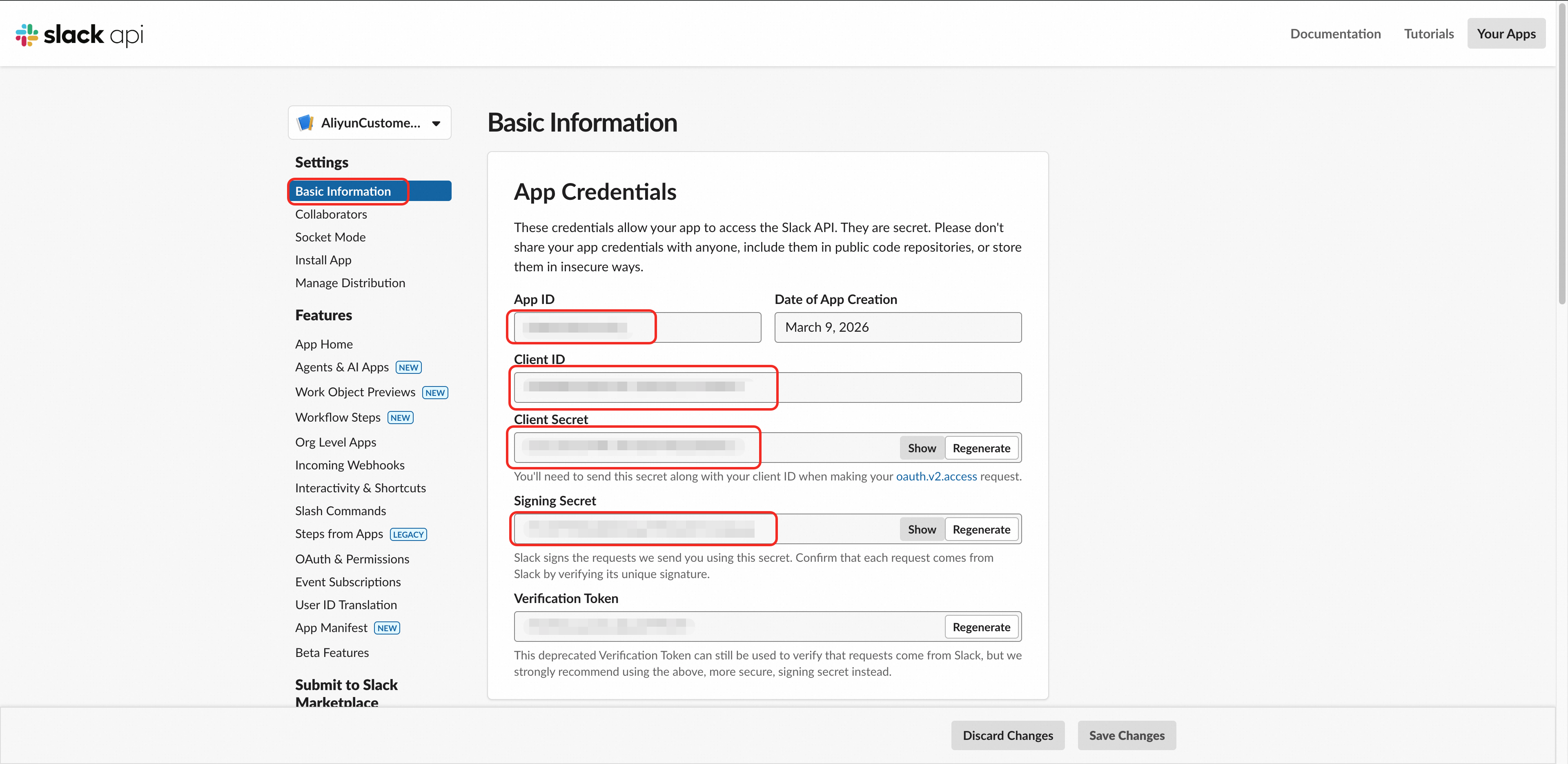This screenshot has width=1568, height=764.
Task: Click the Client ID field
Action: click(x=768, y=387)
